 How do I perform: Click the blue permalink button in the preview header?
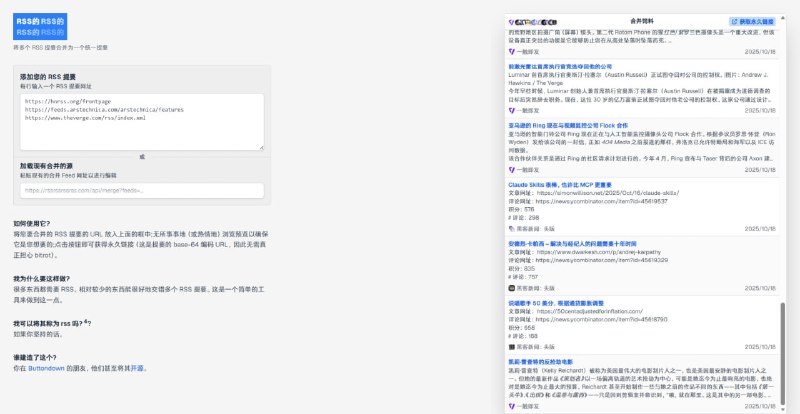[x=752, y=21]
